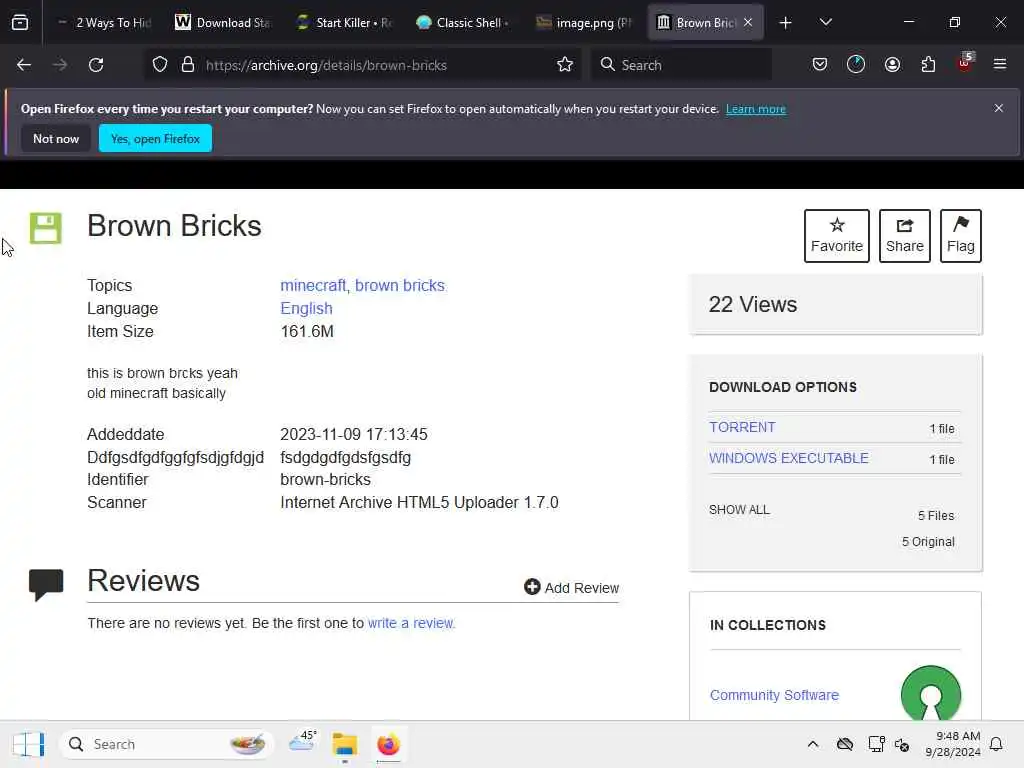Viewport: 1024px width, 768px height.
Task: Click the green software floppy icon
Action: [x=46, y=228]
